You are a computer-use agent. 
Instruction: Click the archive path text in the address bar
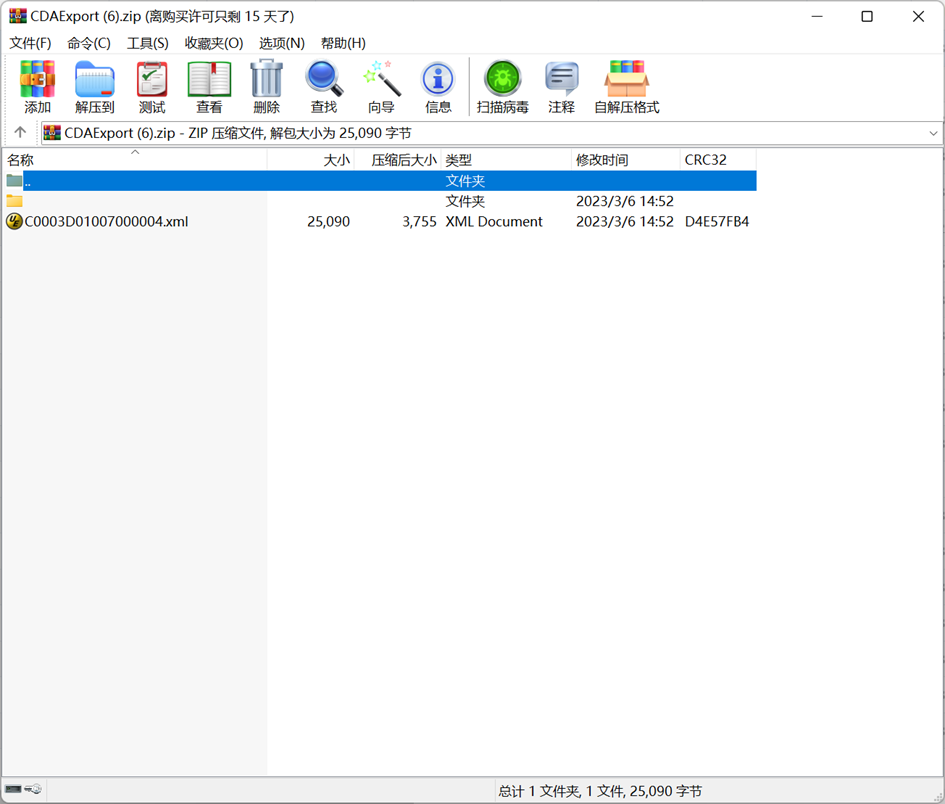237,133
